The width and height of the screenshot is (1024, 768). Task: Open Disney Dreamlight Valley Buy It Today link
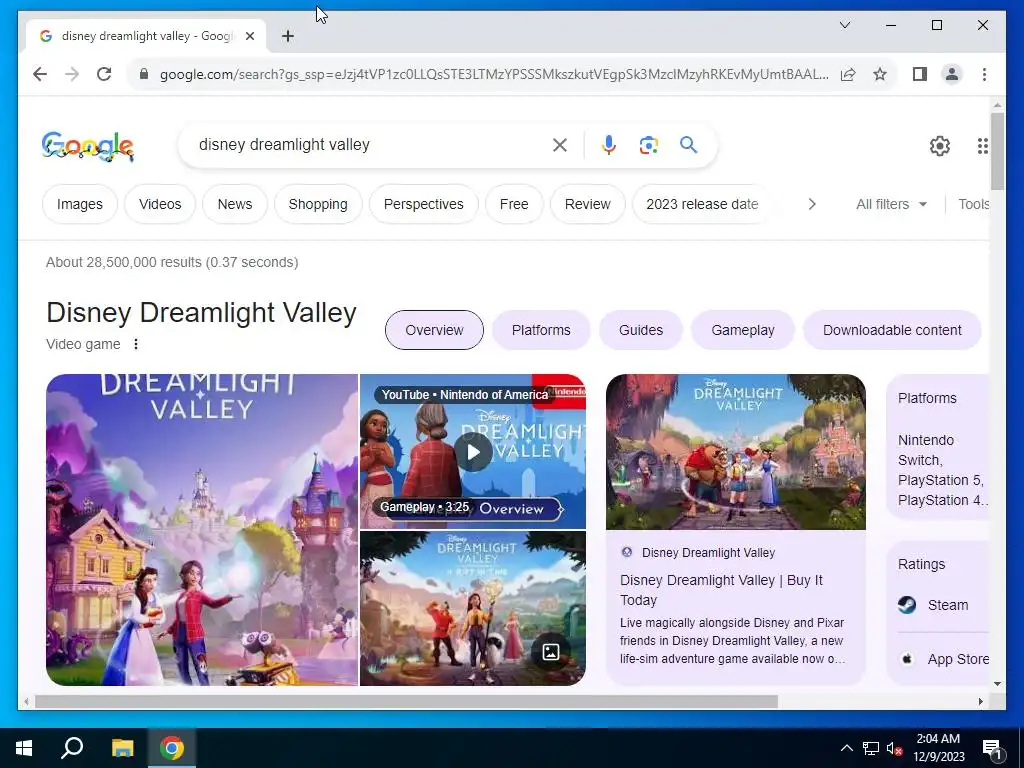click(721, 590)
